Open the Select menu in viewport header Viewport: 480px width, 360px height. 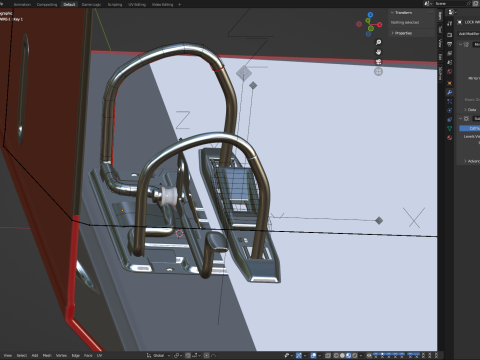point(22,355)
